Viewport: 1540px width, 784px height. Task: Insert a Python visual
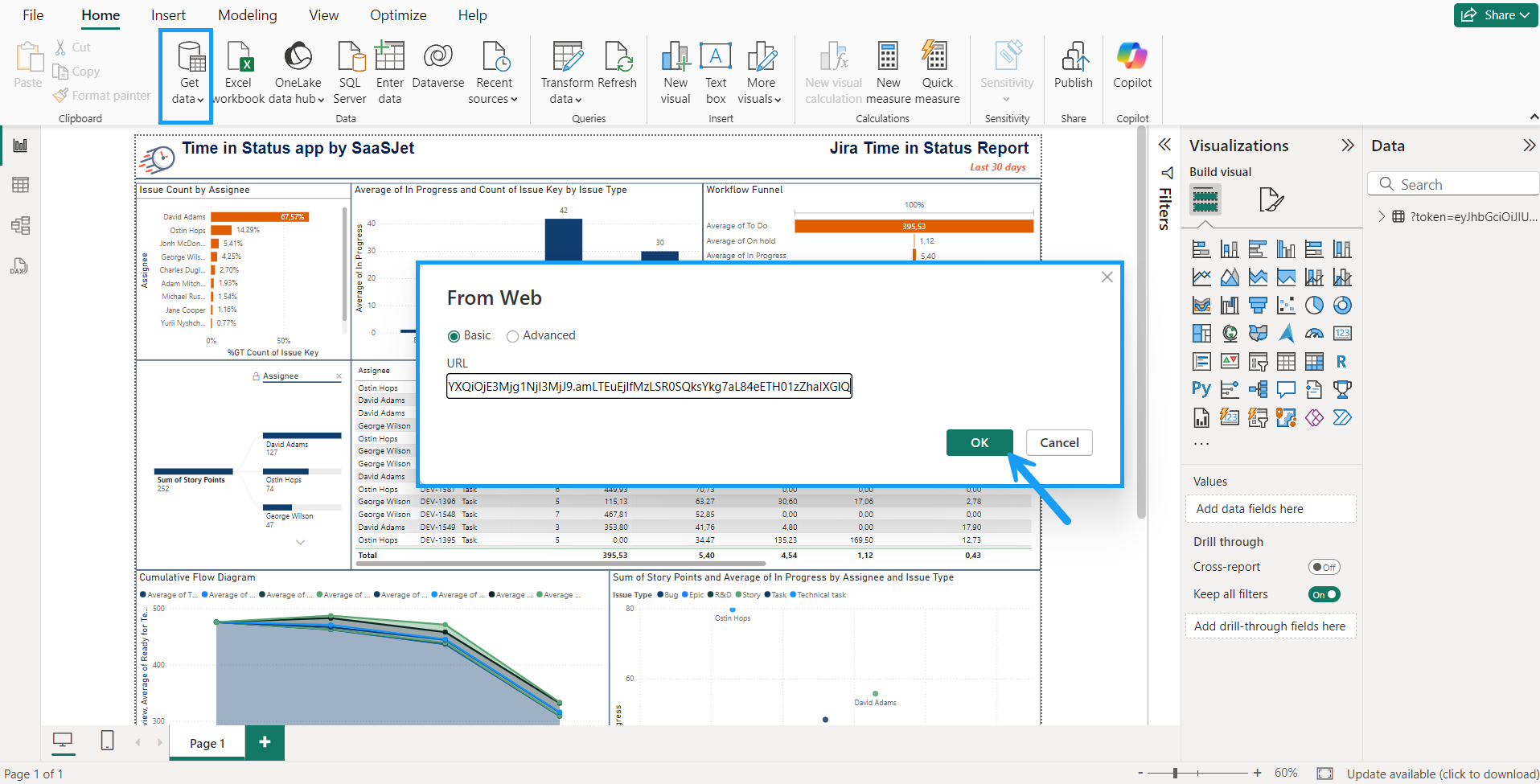tap(1201, 390)
